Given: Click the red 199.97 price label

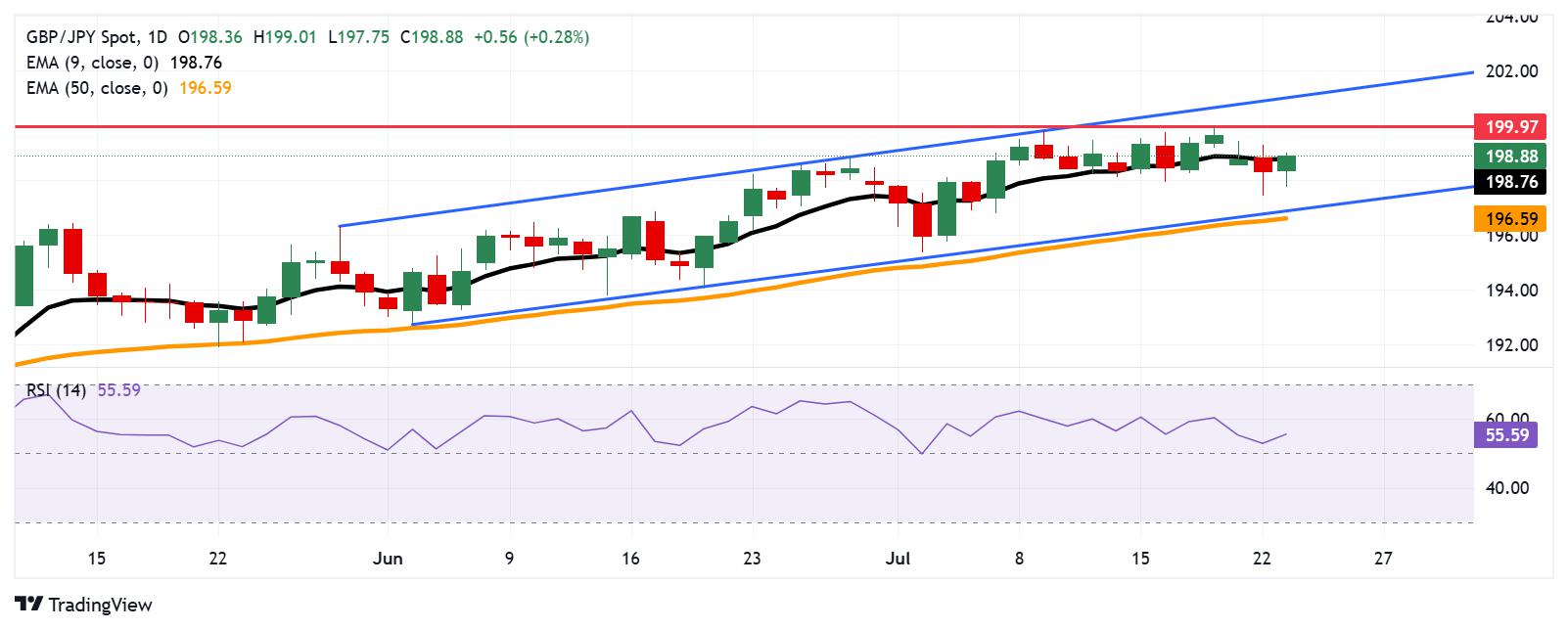Looking at the screenshot, I should point(1509,127).
